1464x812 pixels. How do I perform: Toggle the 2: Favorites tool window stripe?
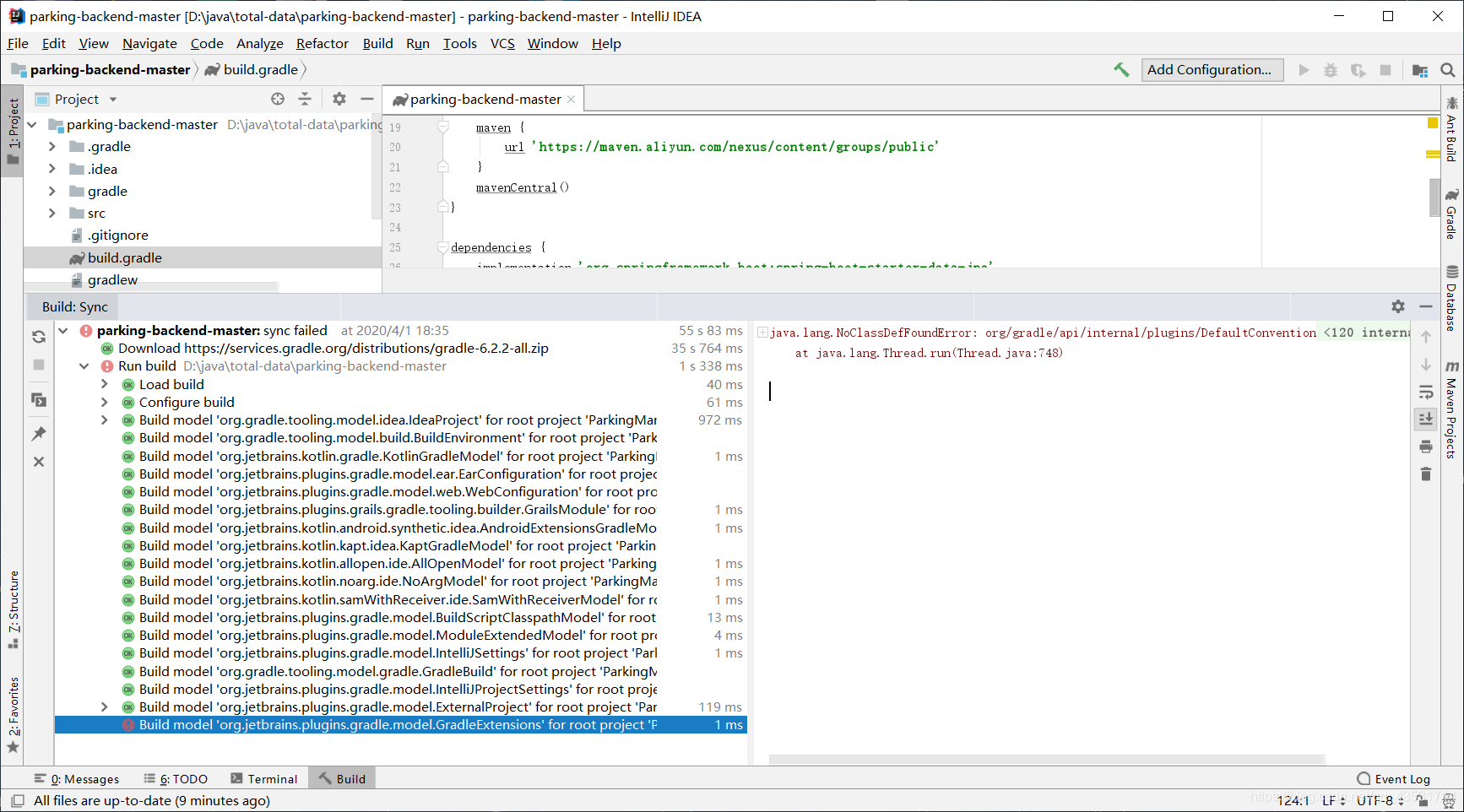(x=13, y=715)
